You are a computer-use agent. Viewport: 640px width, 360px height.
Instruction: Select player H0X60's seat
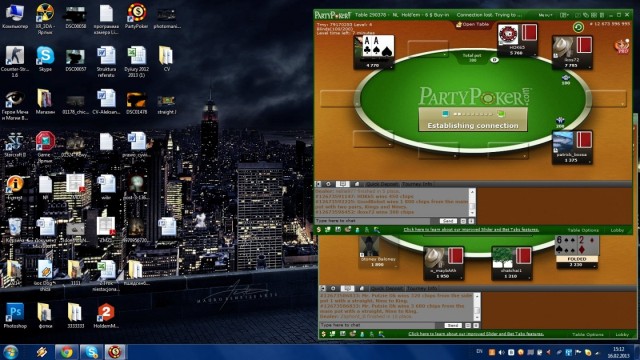(x=517, y=40)
